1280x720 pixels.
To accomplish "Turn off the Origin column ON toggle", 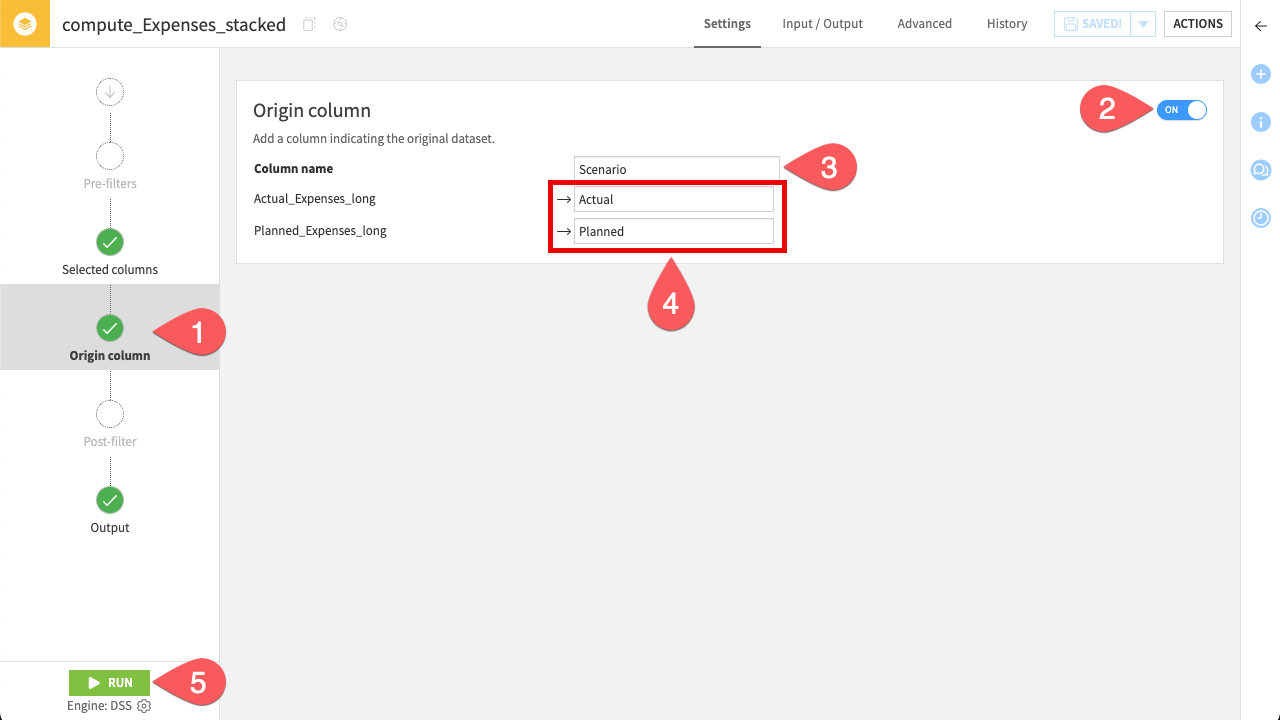I will click(x=1181, y=110).
